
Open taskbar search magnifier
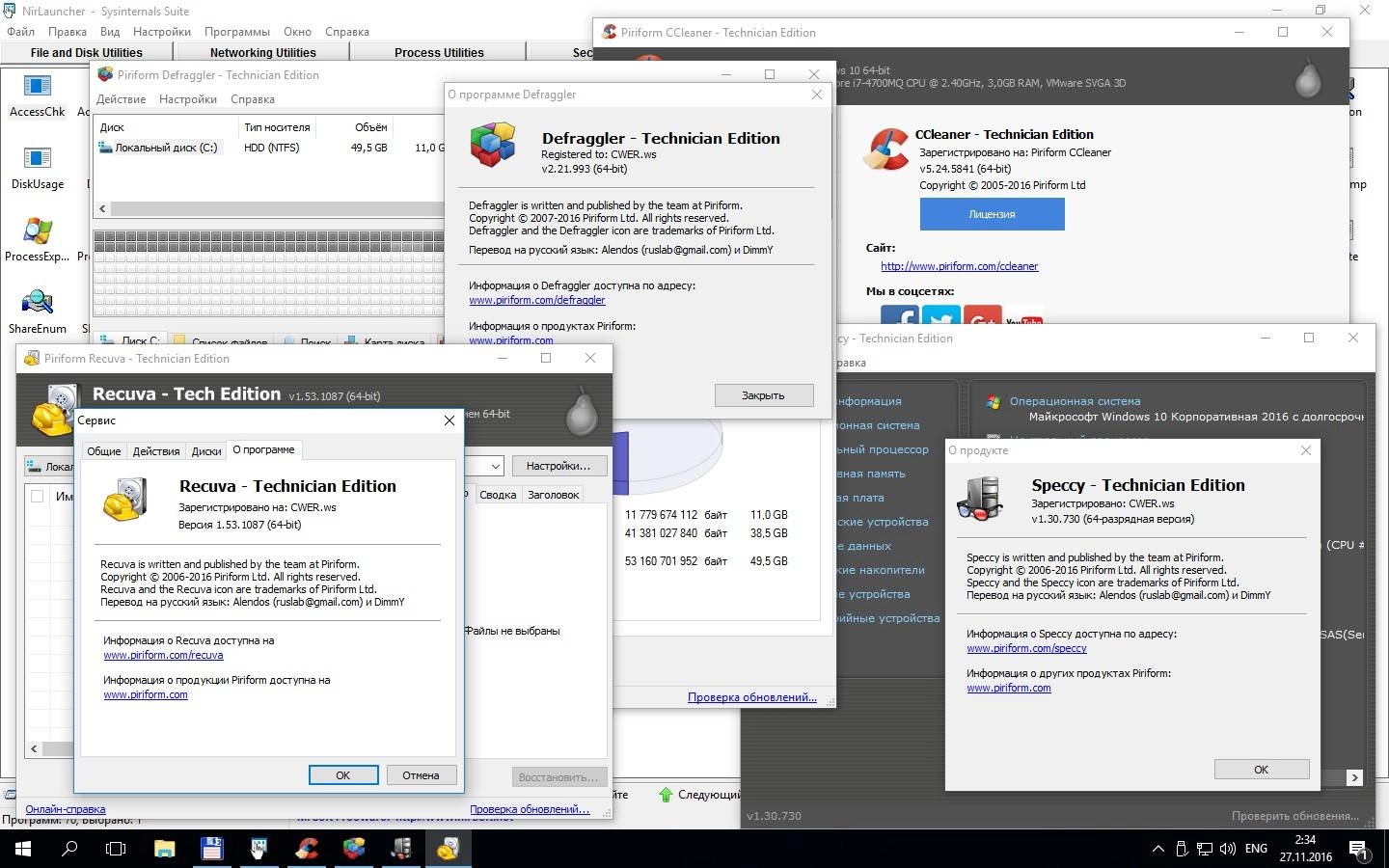click(69, 849)
